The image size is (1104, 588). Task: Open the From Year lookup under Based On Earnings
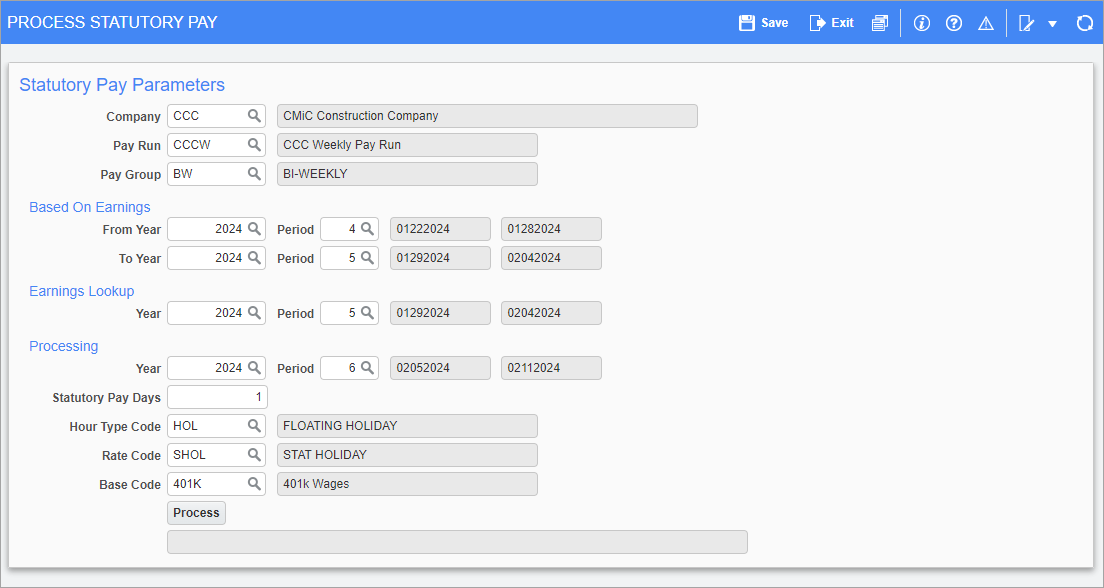(x=256, y=228)
